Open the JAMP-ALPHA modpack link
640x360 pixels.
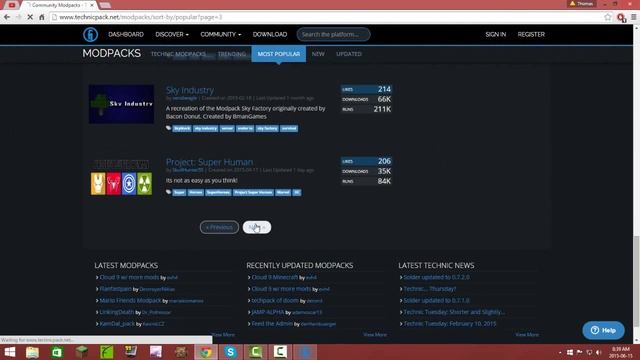(x=268, y=312)
